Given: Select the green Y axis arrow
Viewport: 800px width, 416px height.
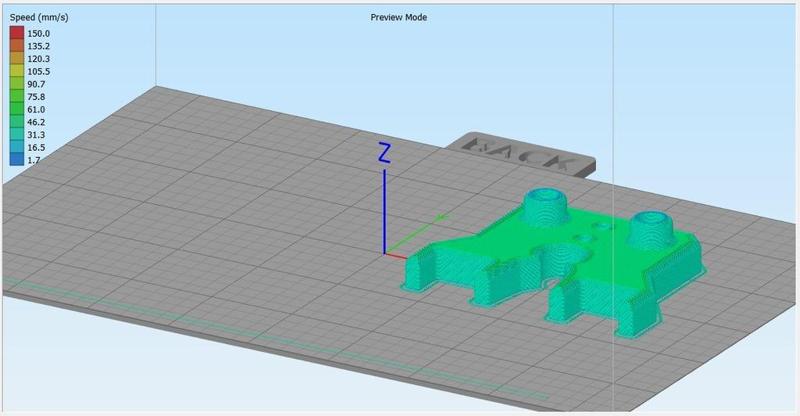Looking at the screenshot, I should pos(417,234).
